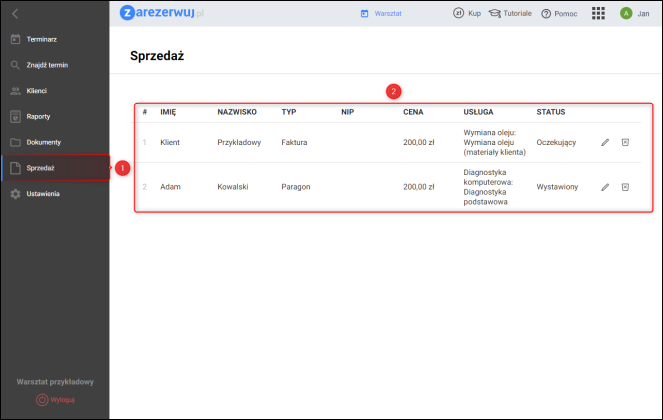Open the apps grid menu

click(598, 14)
